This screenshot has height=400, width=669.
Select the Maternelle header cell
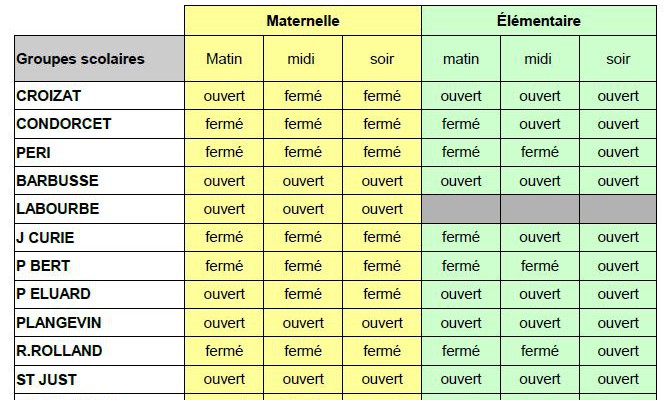tap(303, 20)
